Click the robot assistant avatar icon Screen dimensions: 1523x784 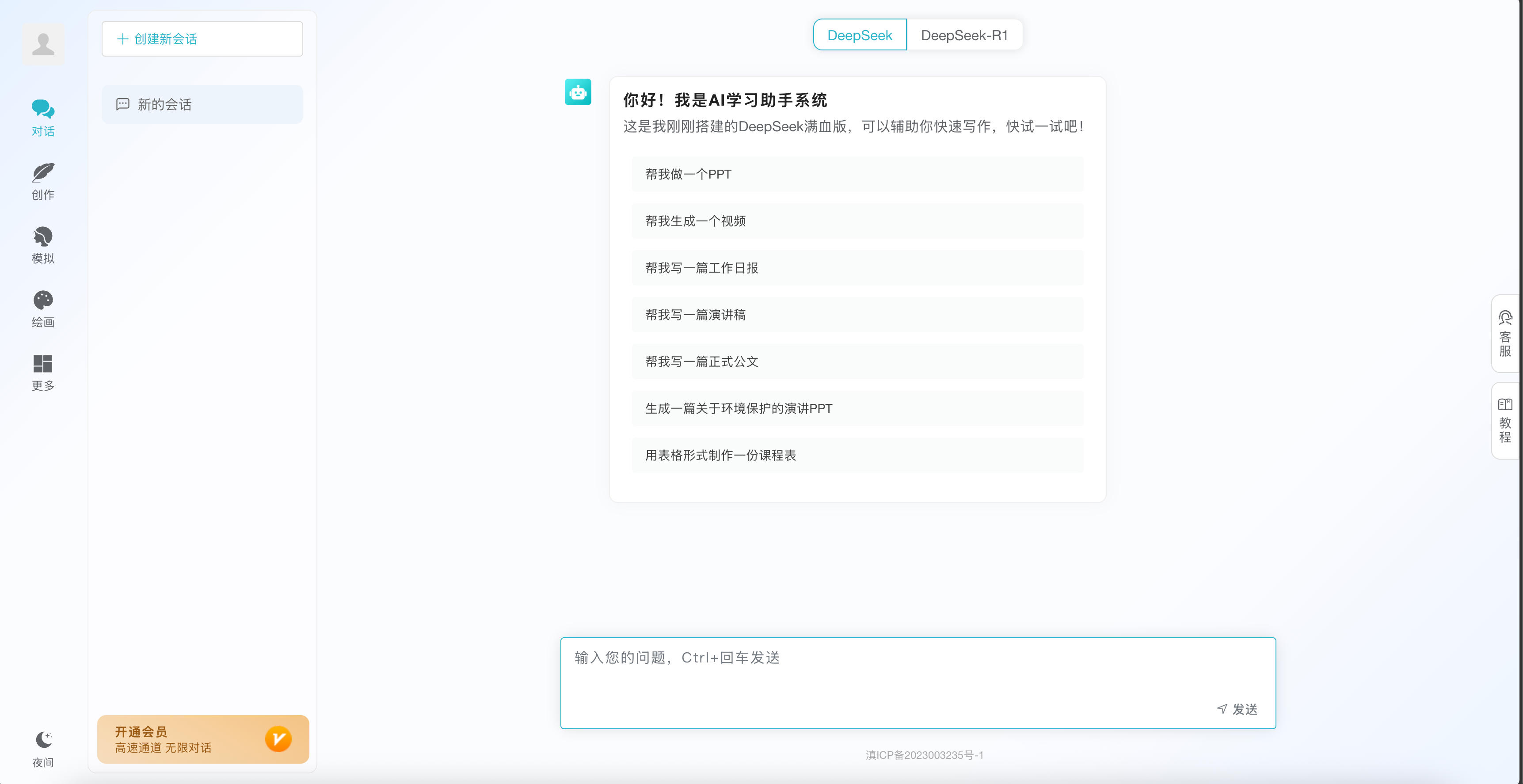(578, 92)
